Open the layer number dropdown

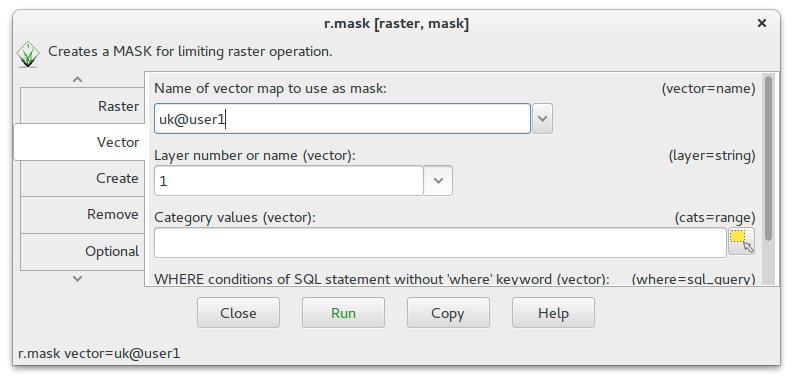coord(438,181)
